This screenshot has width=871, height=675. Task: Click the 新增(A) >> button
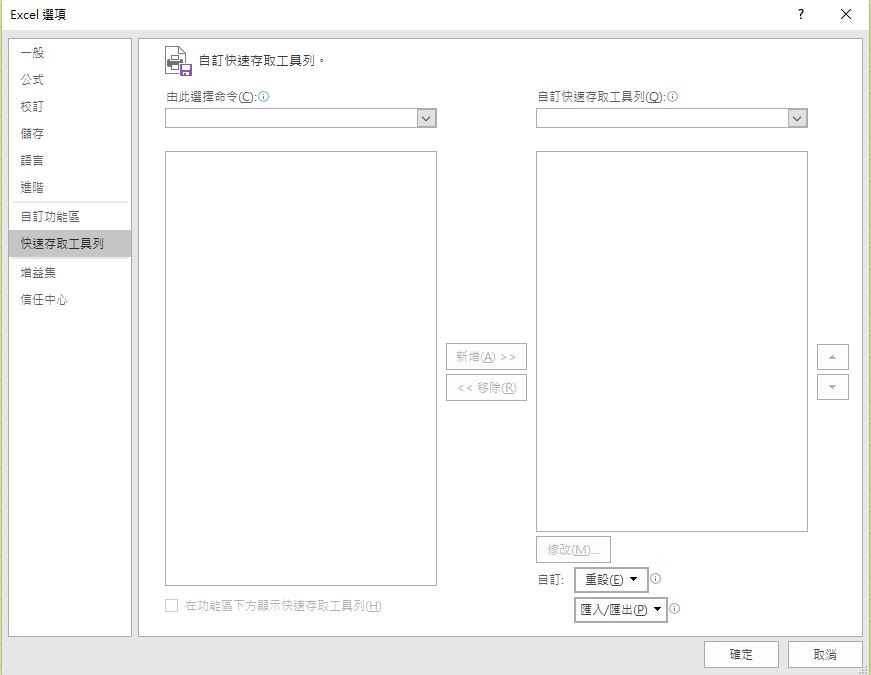tap(486, 357)
